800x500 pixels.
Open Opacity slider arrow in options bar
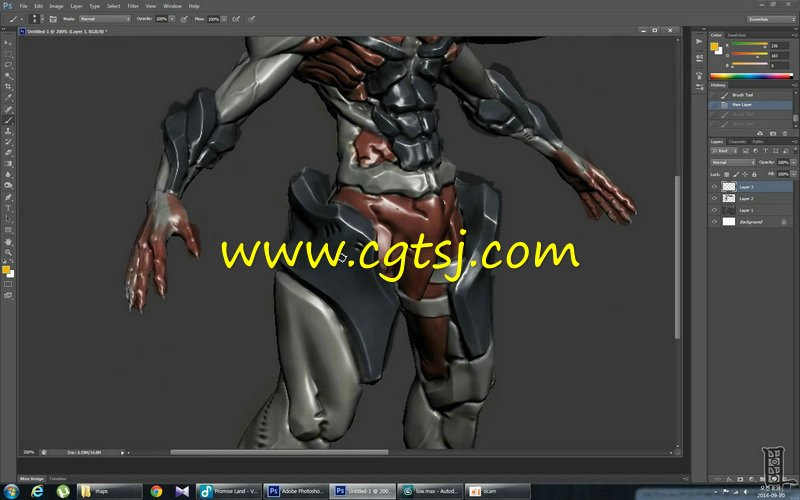pyautogui.click(x=172, y=19)
